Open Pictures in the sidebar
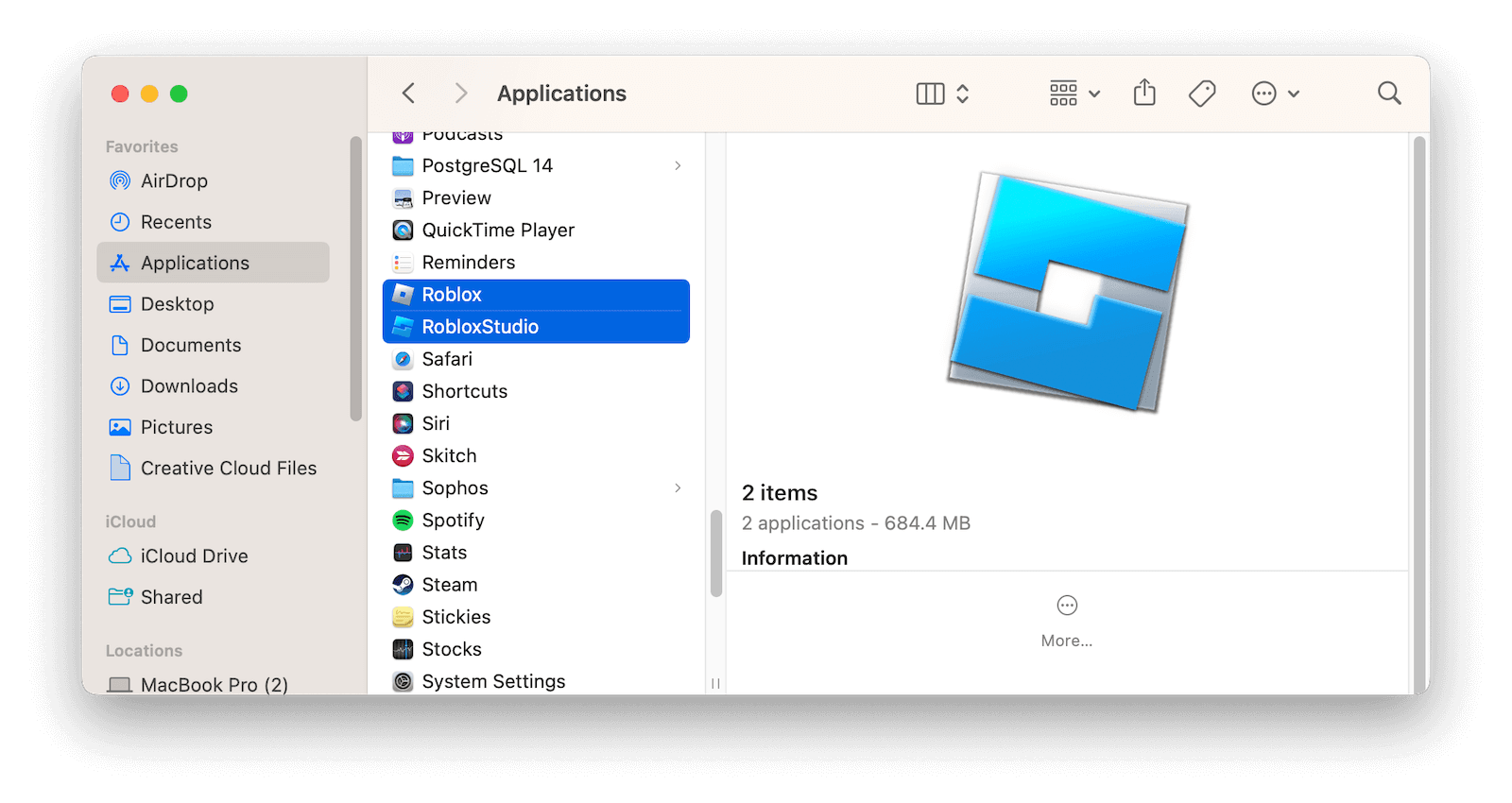This screenshot has height=803, width=1512. [x=213, y=427]
